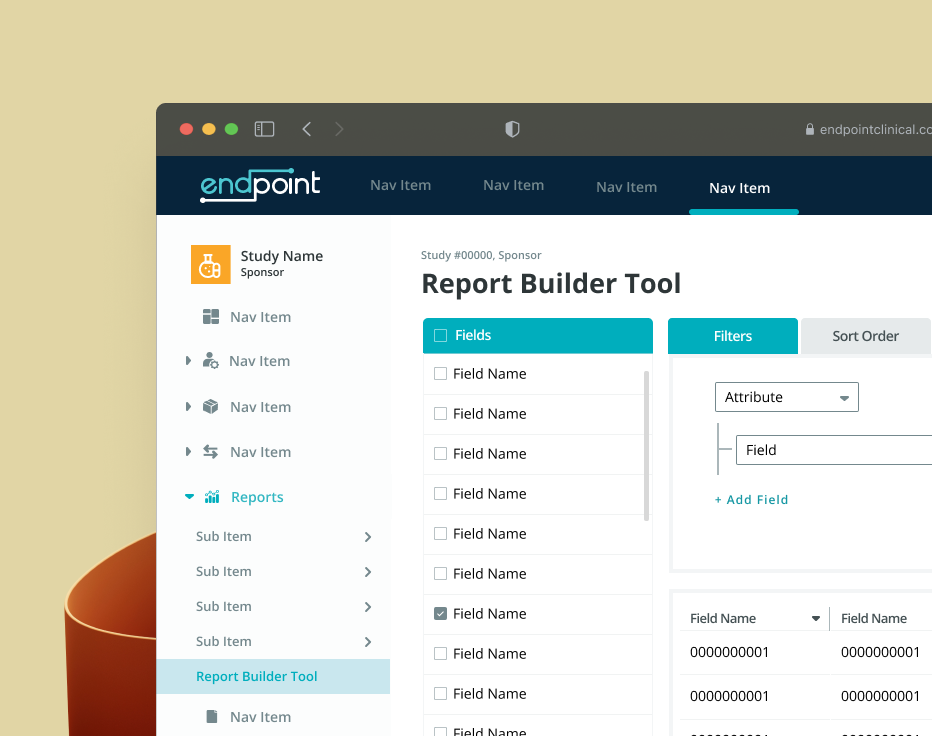Click the document icon beside the bottom Nav Item

tap(212, 716)
